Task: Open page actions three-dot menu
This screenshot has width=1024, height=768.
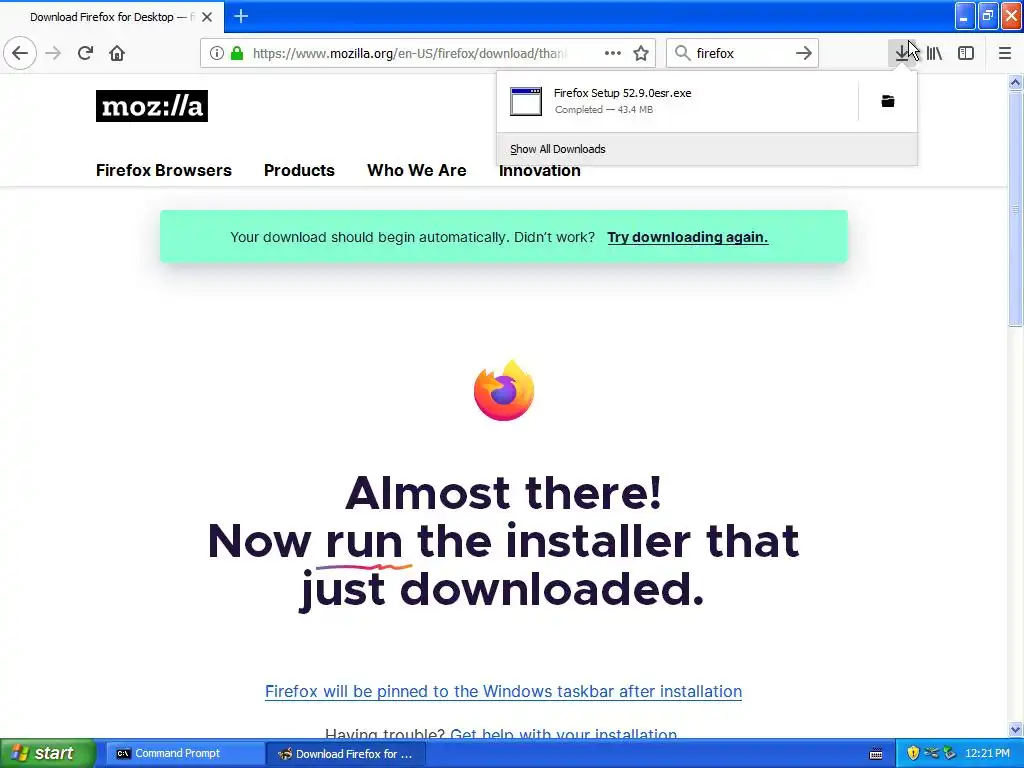Action: pyautogui.click(x=613, y=53)
